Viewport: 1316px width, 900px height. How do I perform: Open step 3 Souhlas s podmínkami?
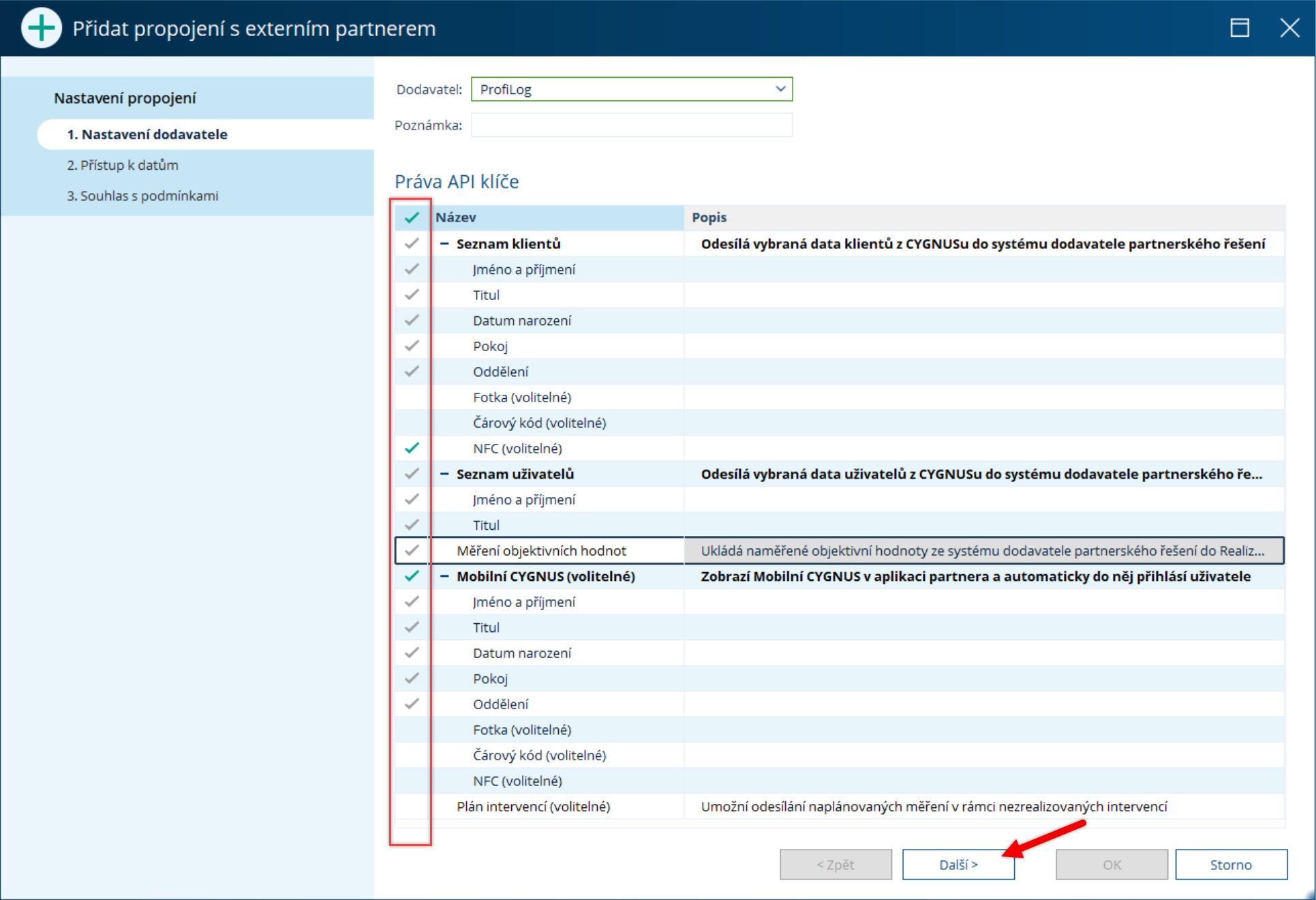pos(142,196)
